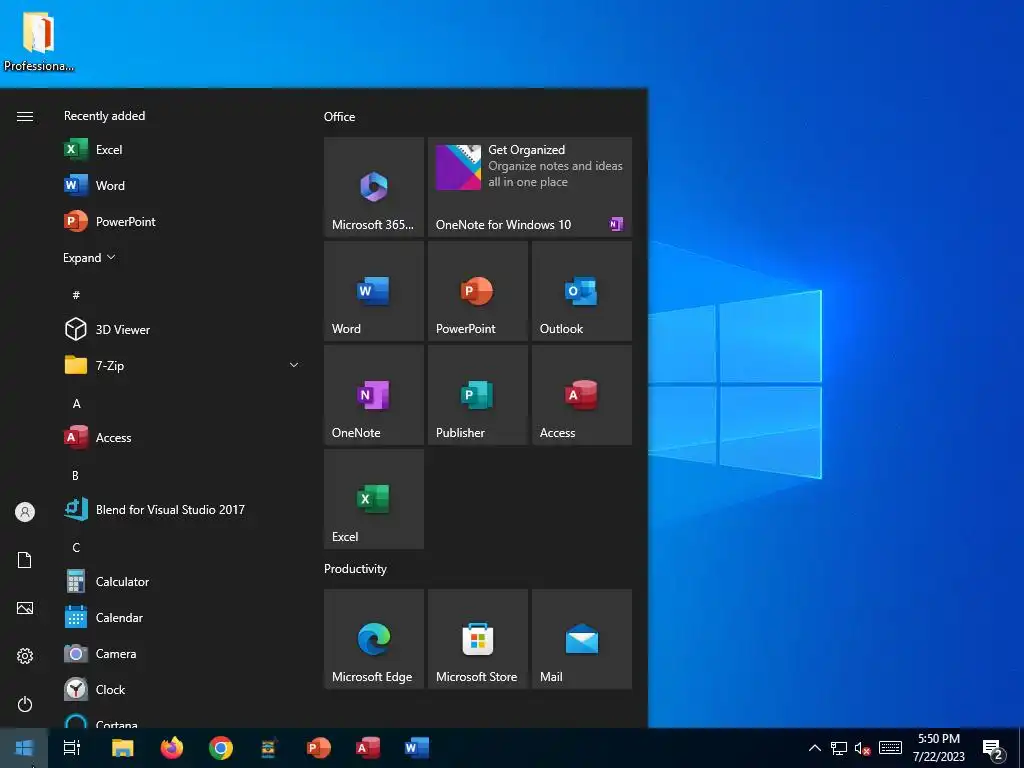Expand the Recently added list
The width and height of the screenshot is (1024, 768).
point(89,258)
